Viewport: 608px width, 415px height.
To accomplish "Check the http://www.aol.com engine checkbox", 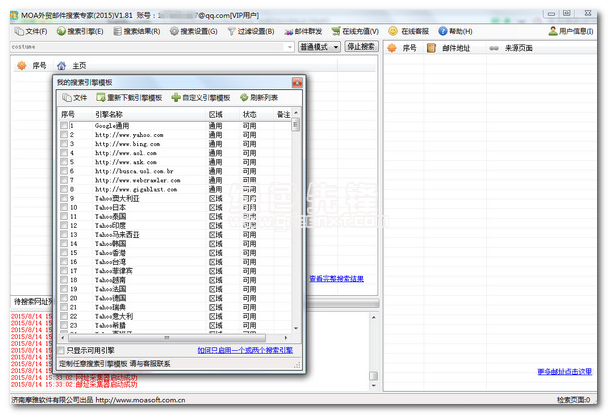I will click(64, 153).
